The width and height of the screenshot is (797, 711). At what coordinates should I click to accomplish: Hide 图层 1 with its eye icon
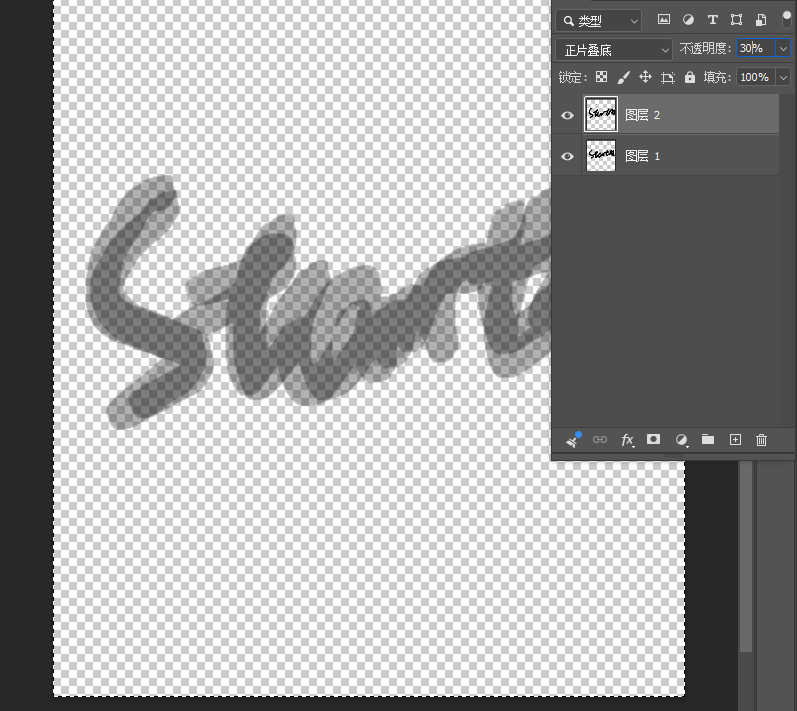point(567,156)
